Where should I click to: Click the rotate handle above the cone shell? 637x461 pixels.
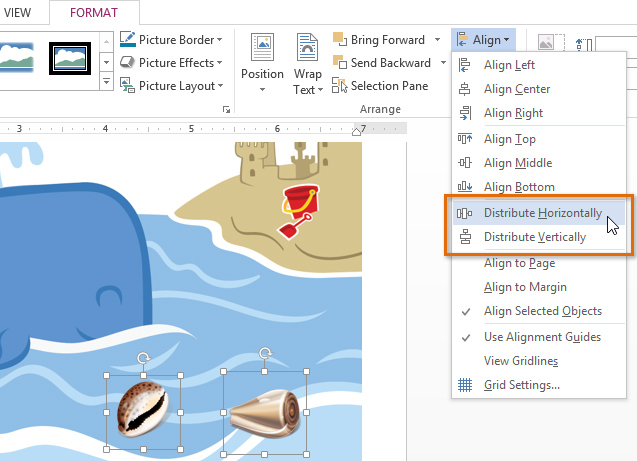click(265, 353)
